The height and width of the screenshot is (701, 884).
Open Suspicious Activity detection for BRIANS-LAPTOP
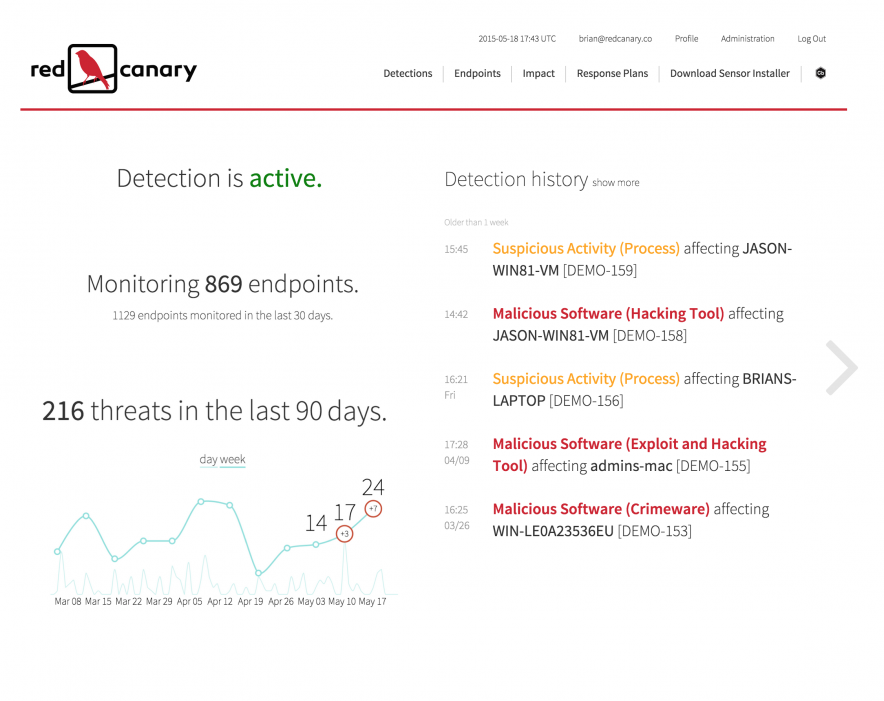[586, 379]
